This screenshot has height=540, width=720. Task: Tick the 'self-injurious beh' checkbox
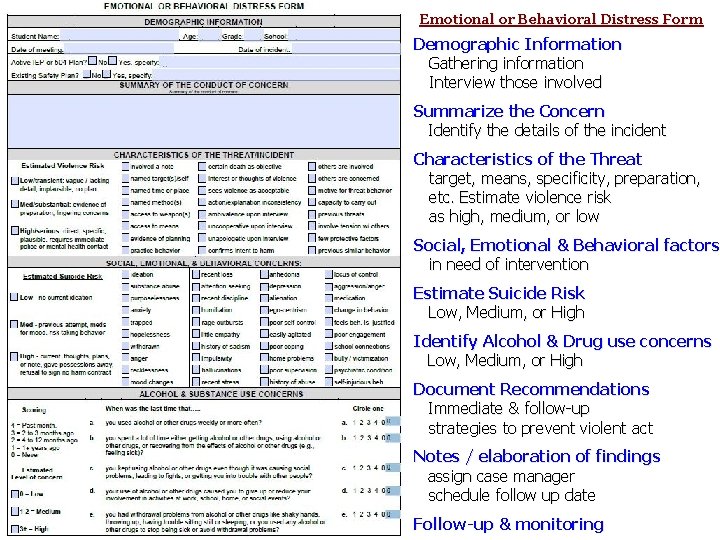pos(329,382)
